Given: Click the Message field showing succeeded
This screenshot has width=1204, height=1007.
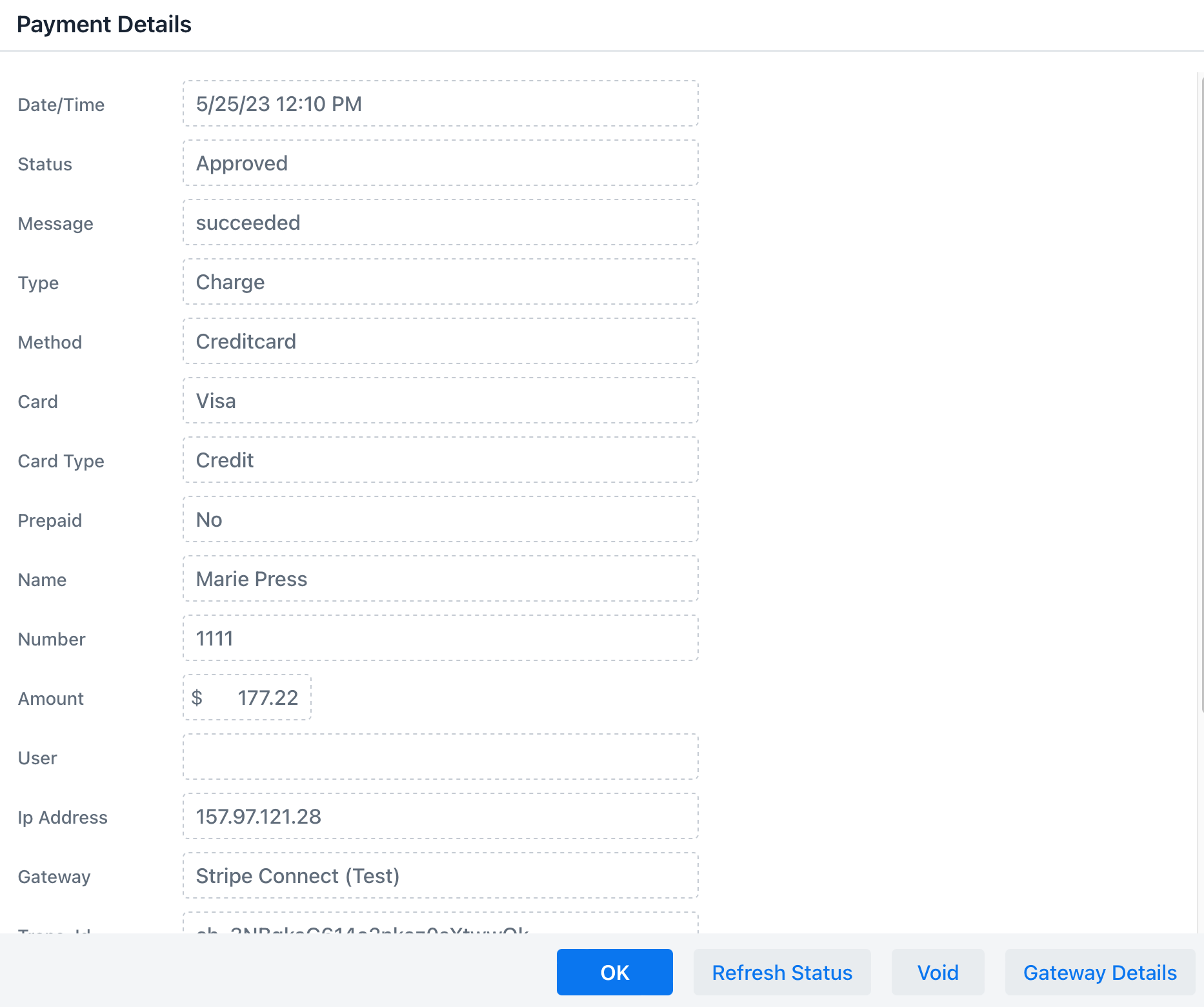Looking at the screenshot, I should click(441, 222).
